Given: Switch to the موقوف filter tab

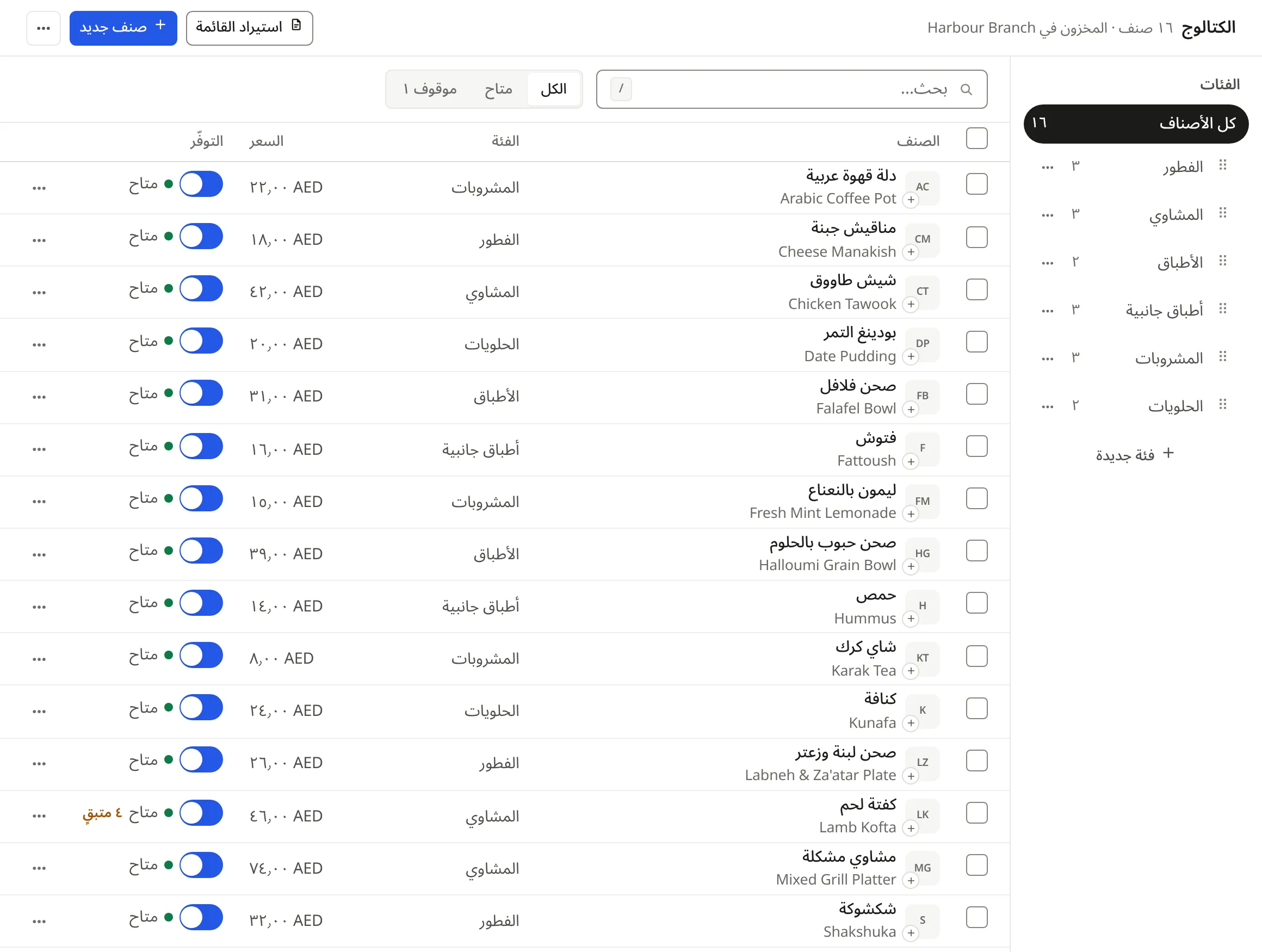Looking at the screenshot, I should tap(430, 90).
